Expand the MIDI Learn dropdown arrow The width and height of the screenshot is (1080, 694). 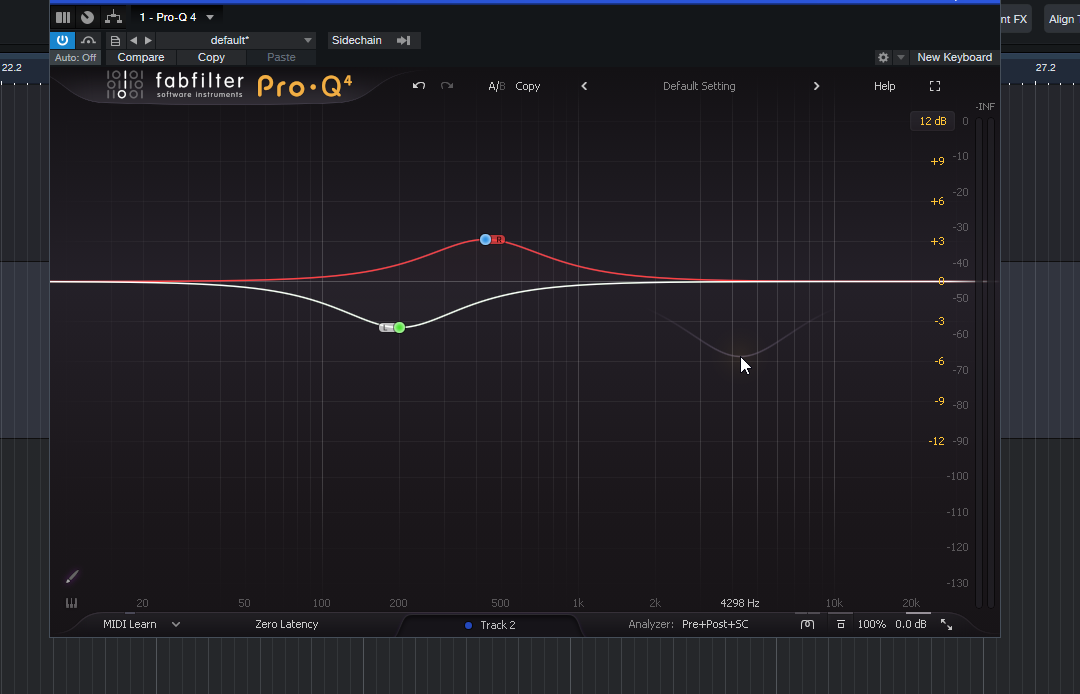point(176,624)
